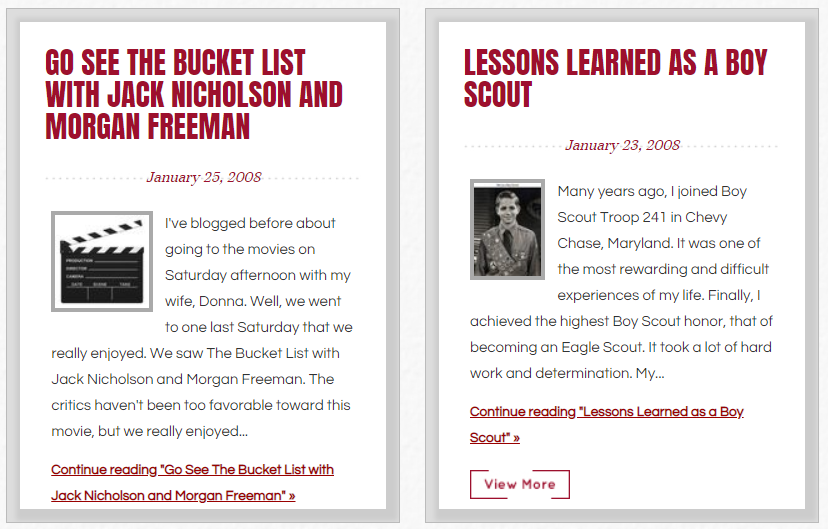Click the Boy Scout portrait photo thumbnail
The width and height of the screenshot is (828, 529).
[x=507, y=230]
